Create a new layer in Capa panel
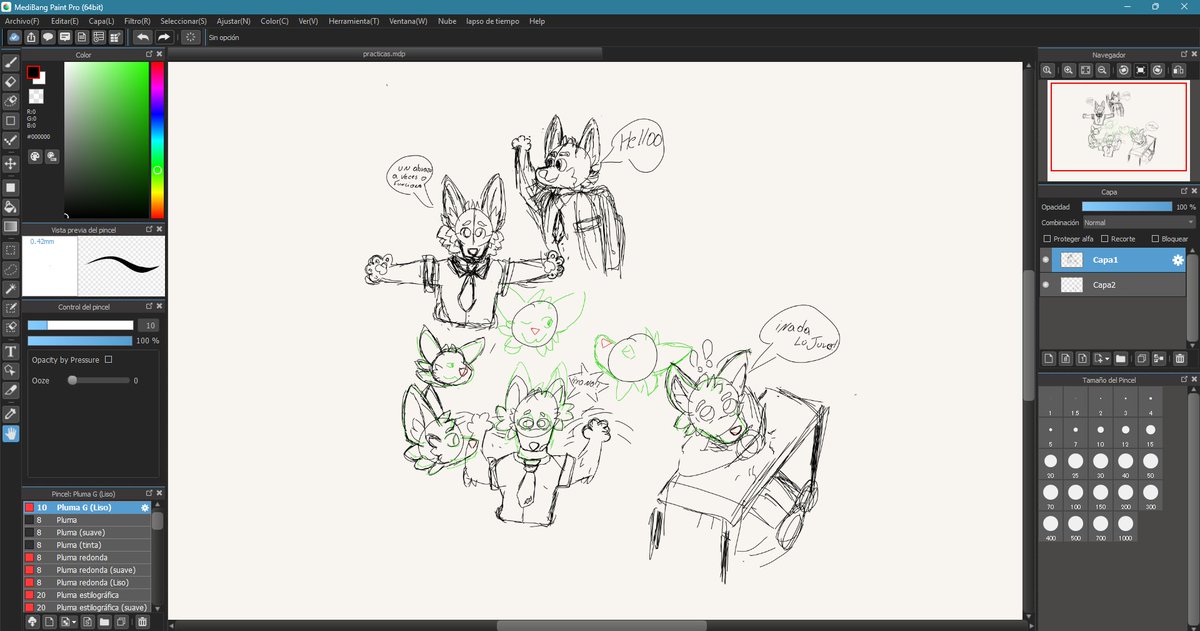 1049,358
